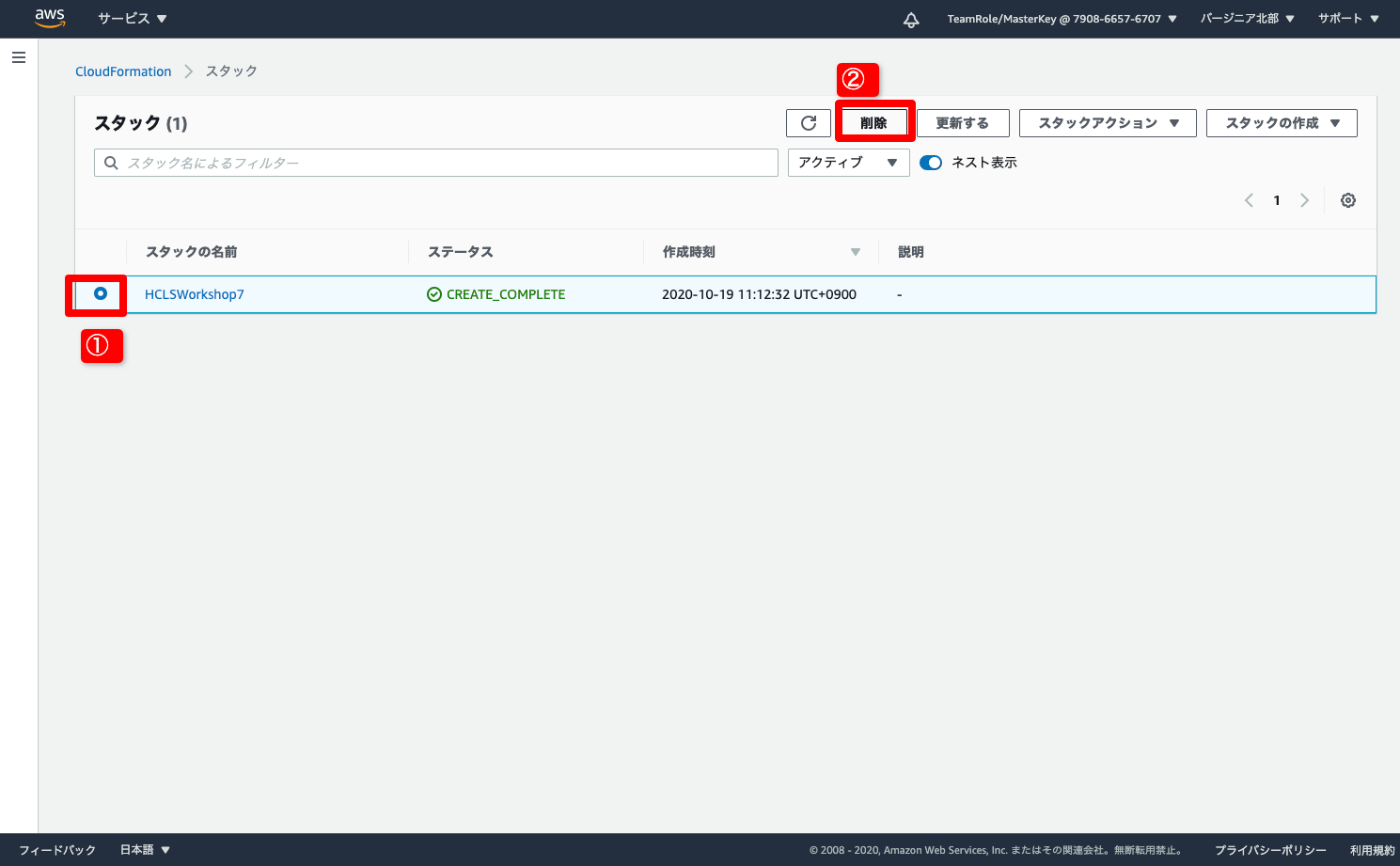The width and height of the screenshot is (1400, 866).
Task: Go to previous page arrow
Action: tap(1249, 200)
